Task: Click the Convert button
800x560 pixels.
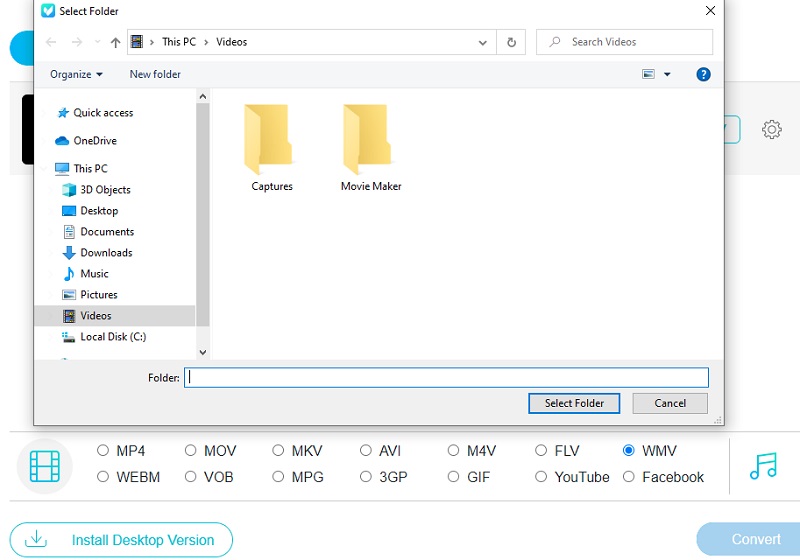Action: 748,539
